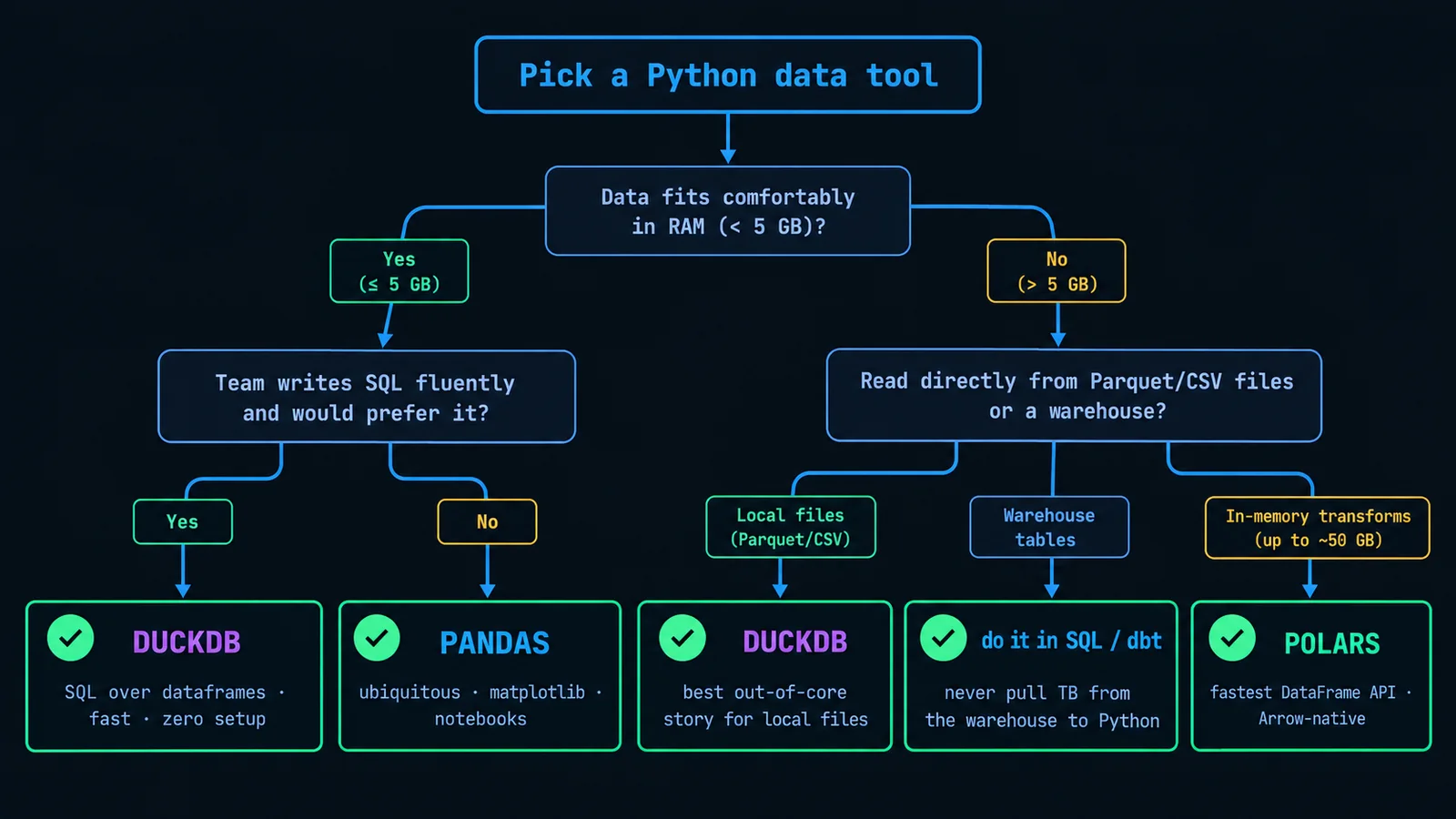This screenshot has height=819, width=1456.
Task: Click the PANDAS heading text
Action: tap(495, 643)
